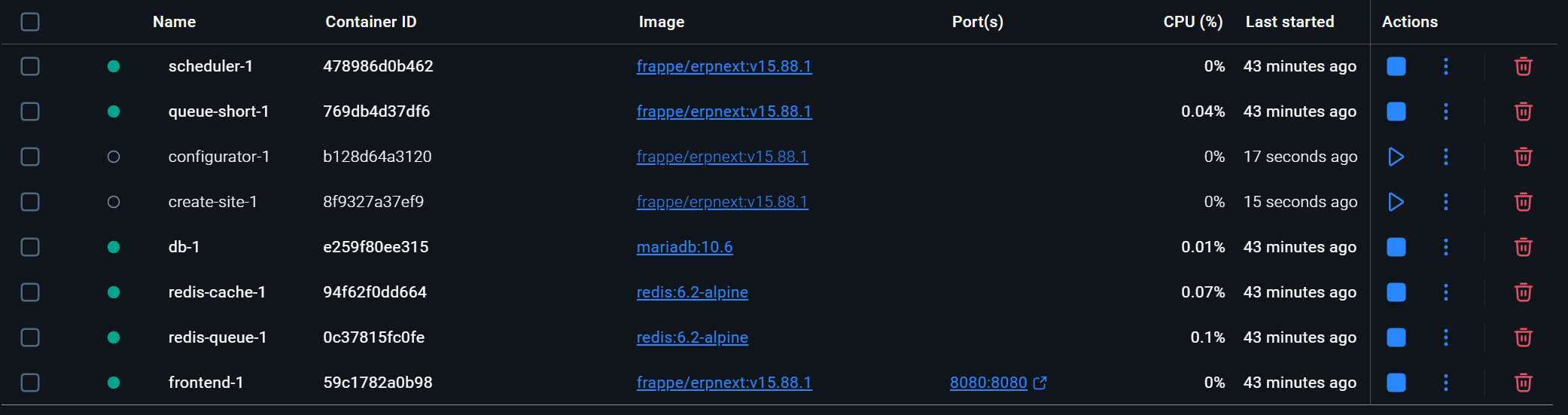Tick the db-1 row checkbox
This screenshot has height=415, width=1568.
30,247
